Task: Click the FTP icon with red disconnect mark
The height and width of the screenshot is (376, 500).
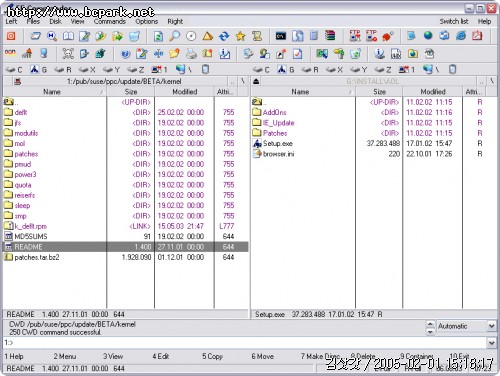Action: 371,36
